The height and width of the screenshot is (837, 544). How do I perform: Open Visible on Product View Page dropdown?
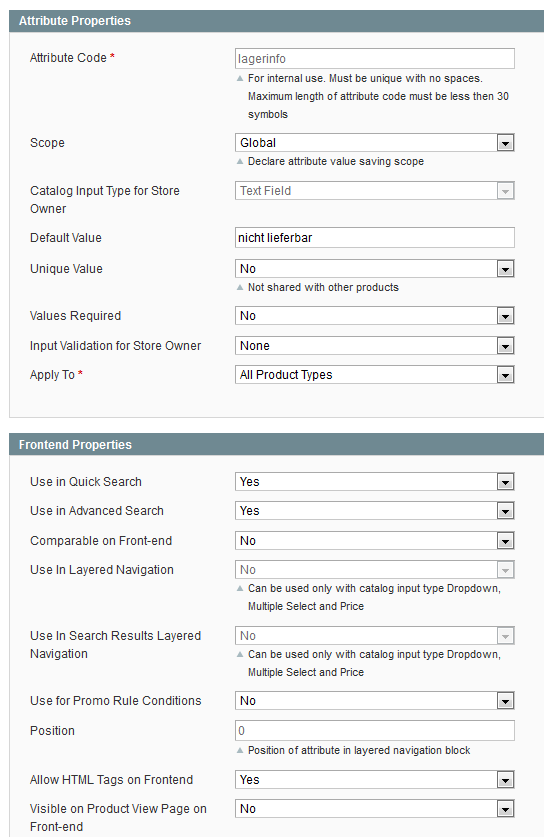[374, 809]
